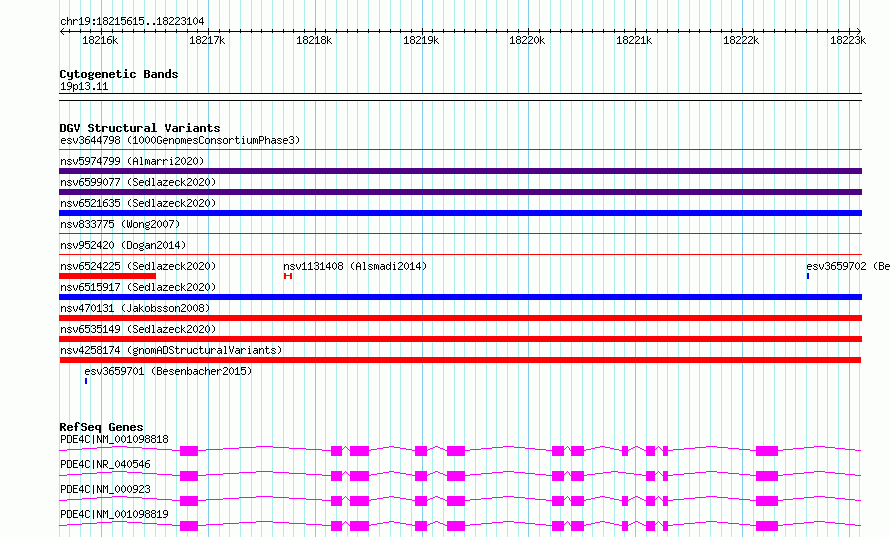Click the 18217k ruler tick label
The image size is (890, 537).
tap(207, 40)
